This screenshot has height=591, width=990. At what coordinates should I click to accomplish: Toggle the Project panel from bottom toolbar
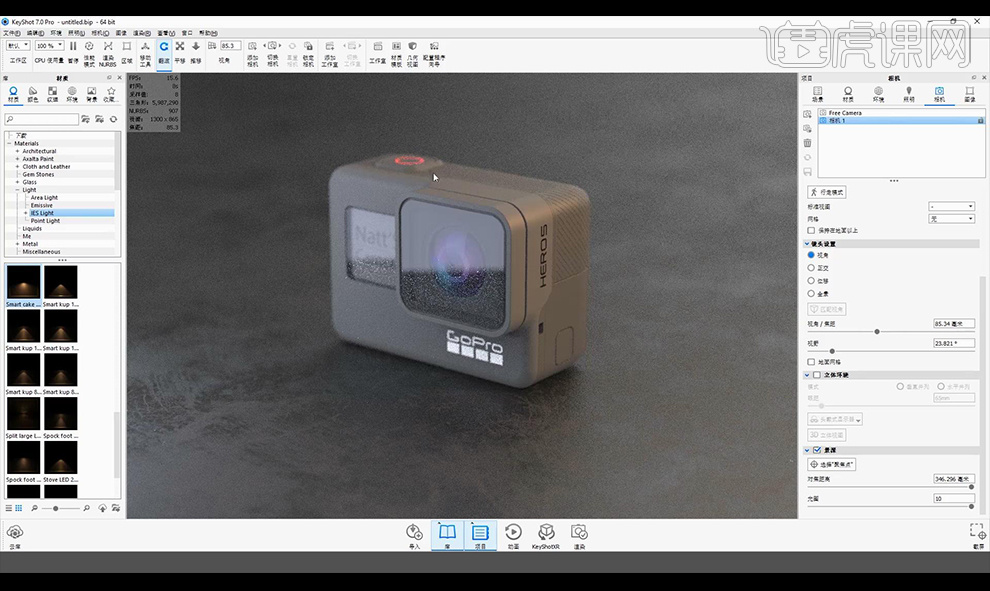pyautogui.click(x=480, y=535)
